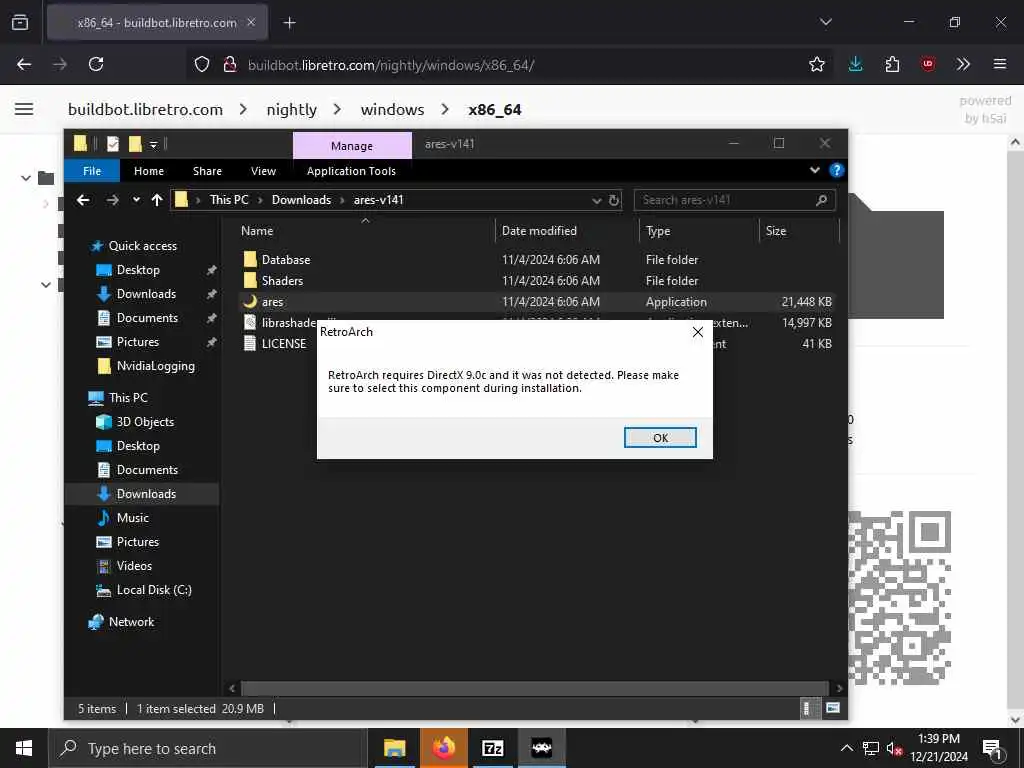
Task: Expand the Explorer ribbon chevron
Action: (814, 170)
